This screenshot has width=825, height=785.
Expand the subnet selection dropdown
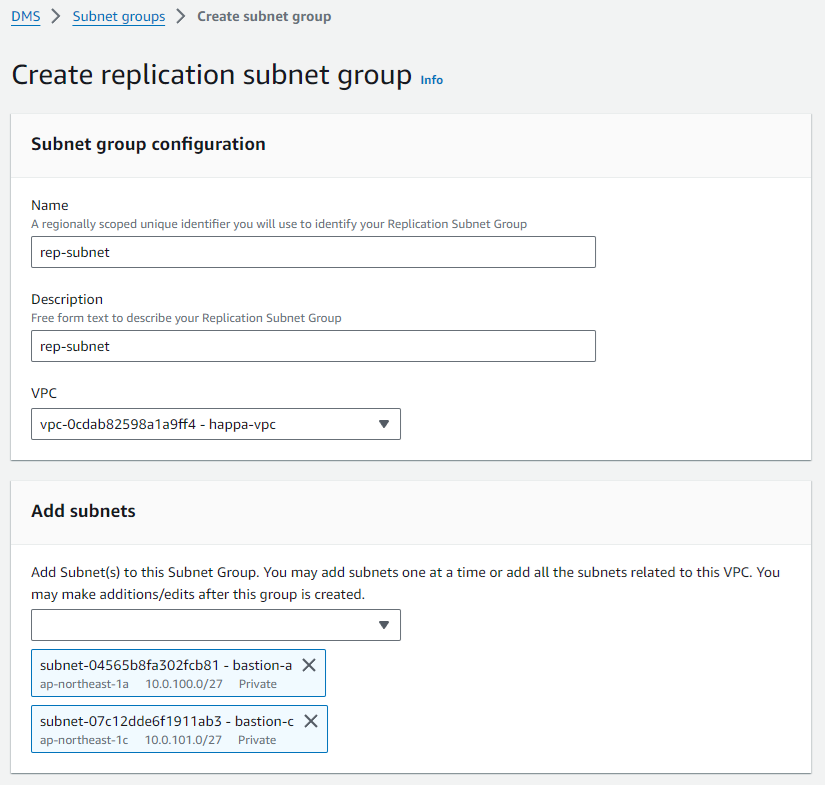(x=216, y=625)
